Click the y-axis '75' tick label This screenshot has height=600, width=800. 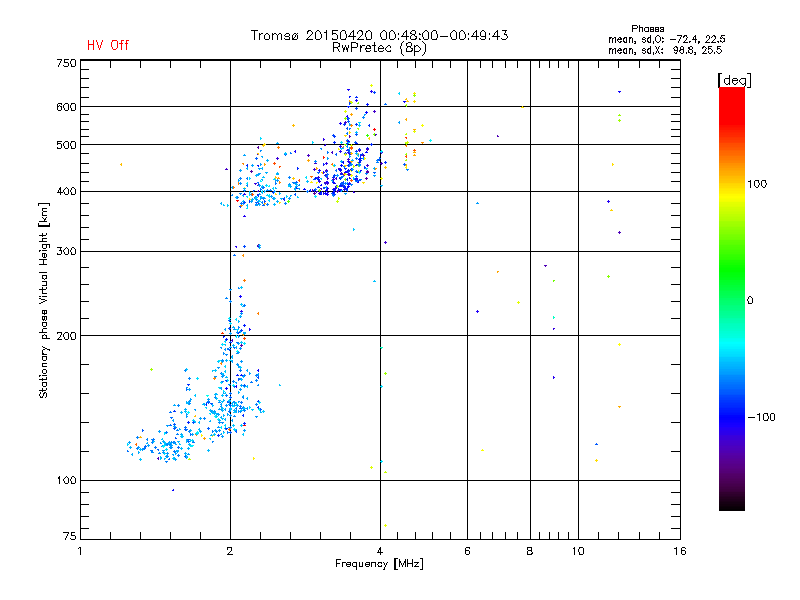pyautogui.click(x=70, y=536)
